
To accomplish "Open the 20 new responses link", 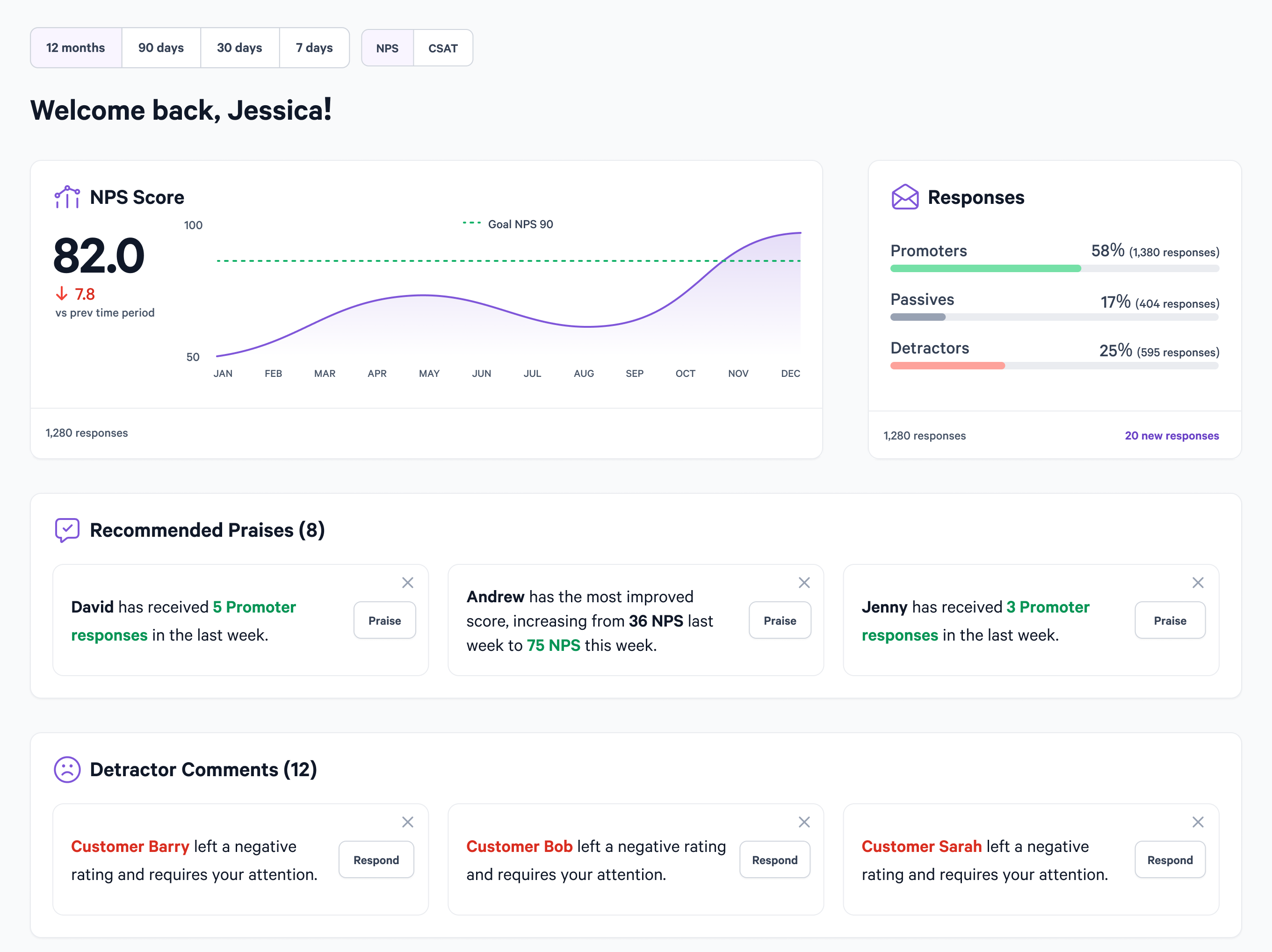I will (1171, 436).
